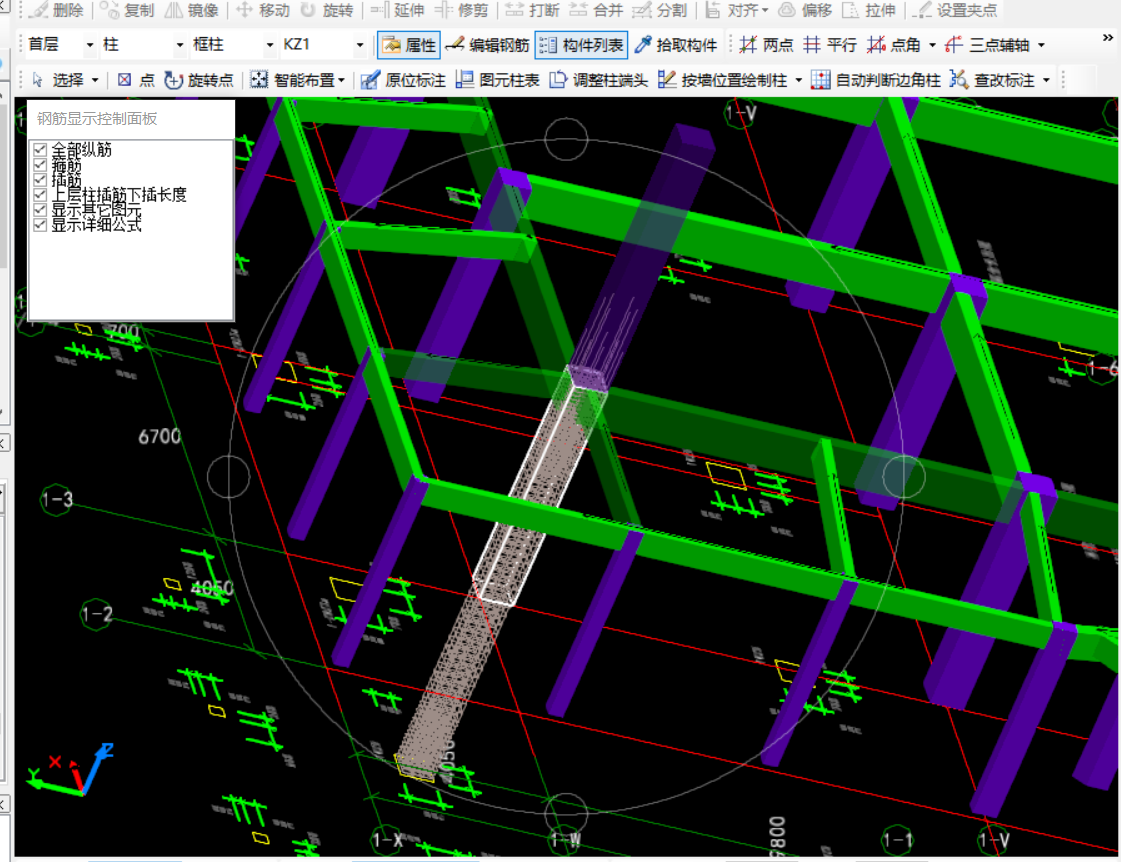This screenshot has width=1121, height=862.
Task: Open the 选择 dropdown arrow
Action: 95,80
